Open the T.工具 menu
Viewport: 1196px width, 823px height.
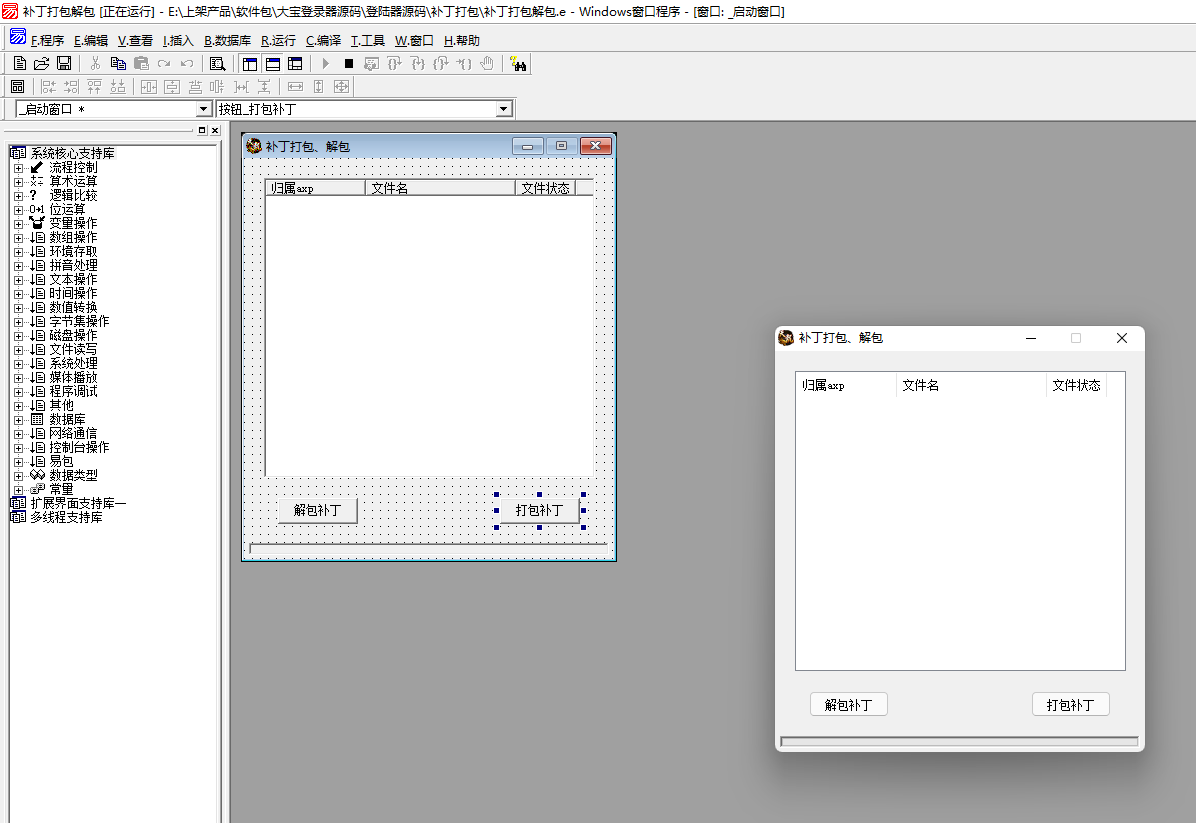coord(367,41)
